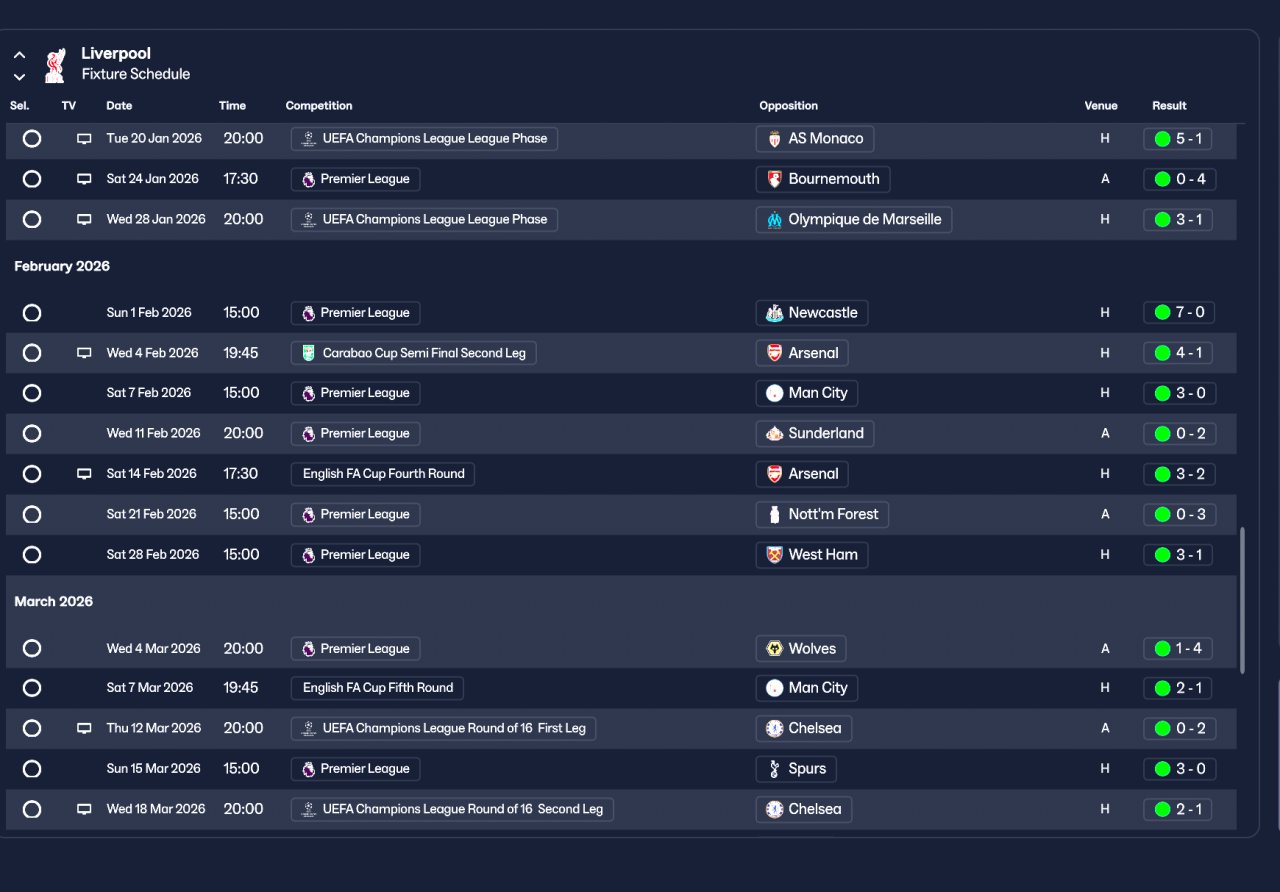1280x892 pixels.
Task: Click the TV icon on Carabao Cup fixture
Action: (84, 353)
